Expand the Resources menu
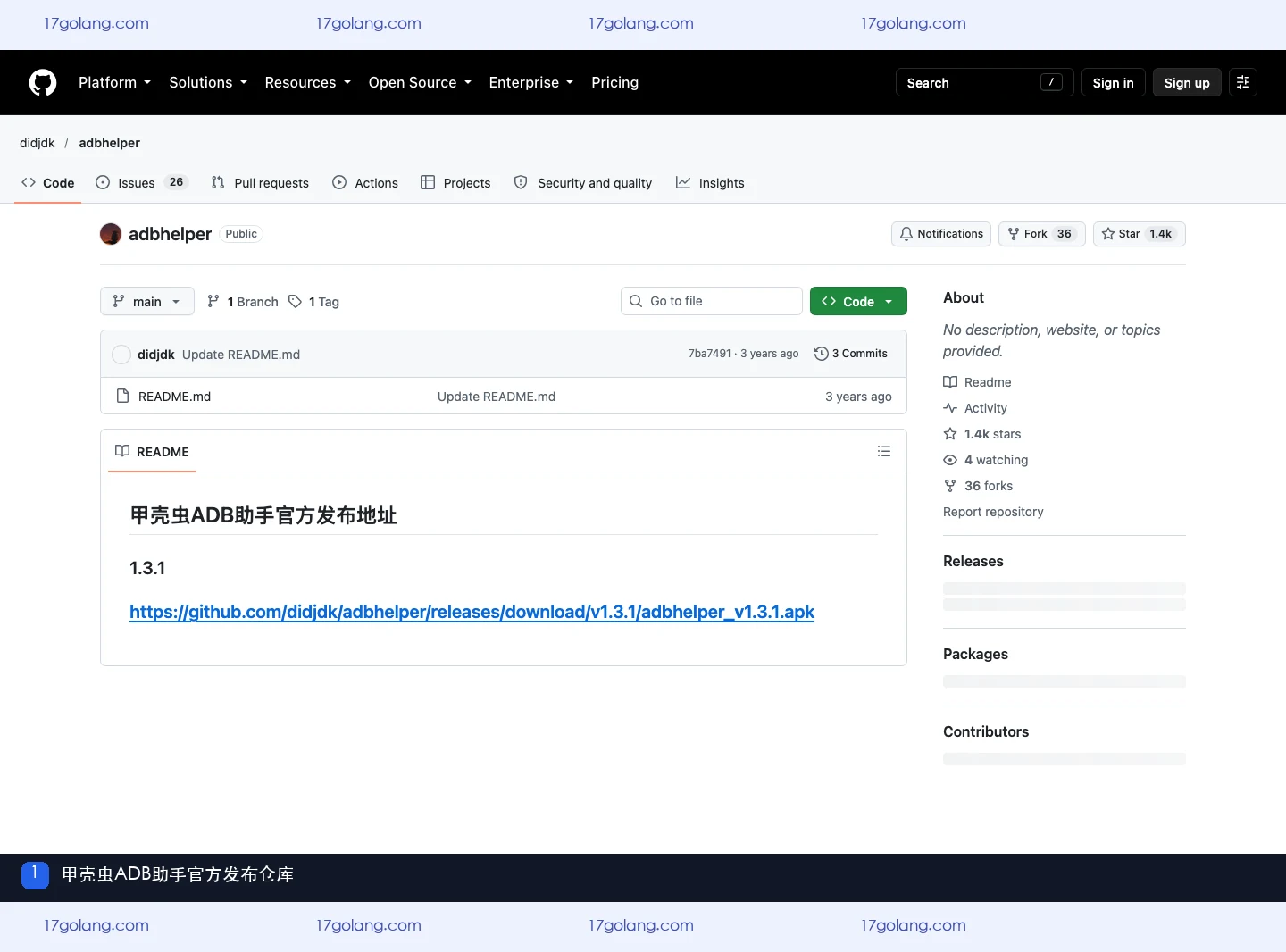1286x952 pixels. (x=308, y=82)
